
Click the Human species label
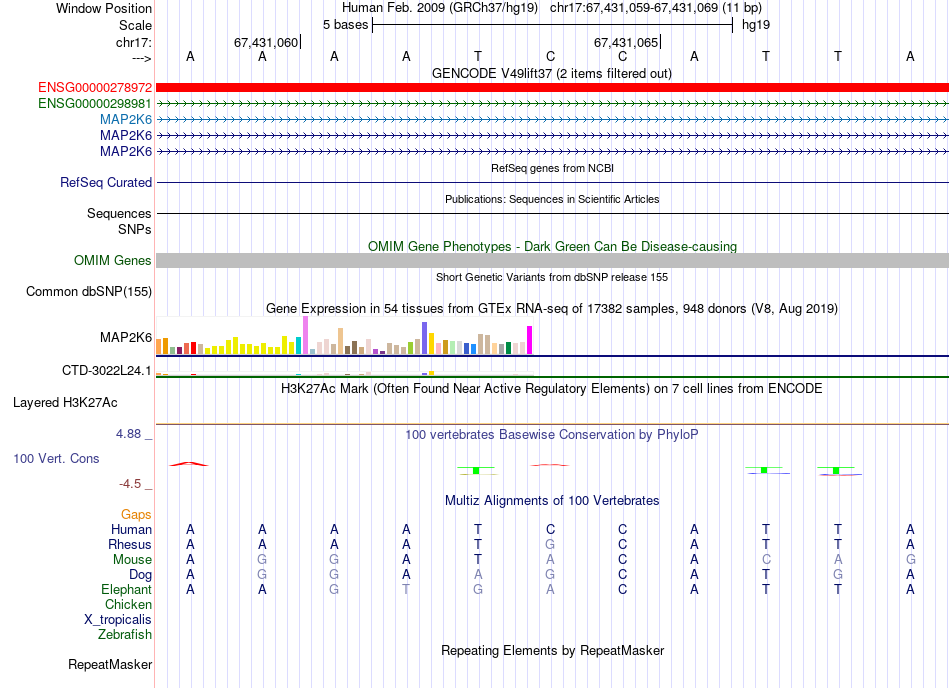tap(131, 530)
